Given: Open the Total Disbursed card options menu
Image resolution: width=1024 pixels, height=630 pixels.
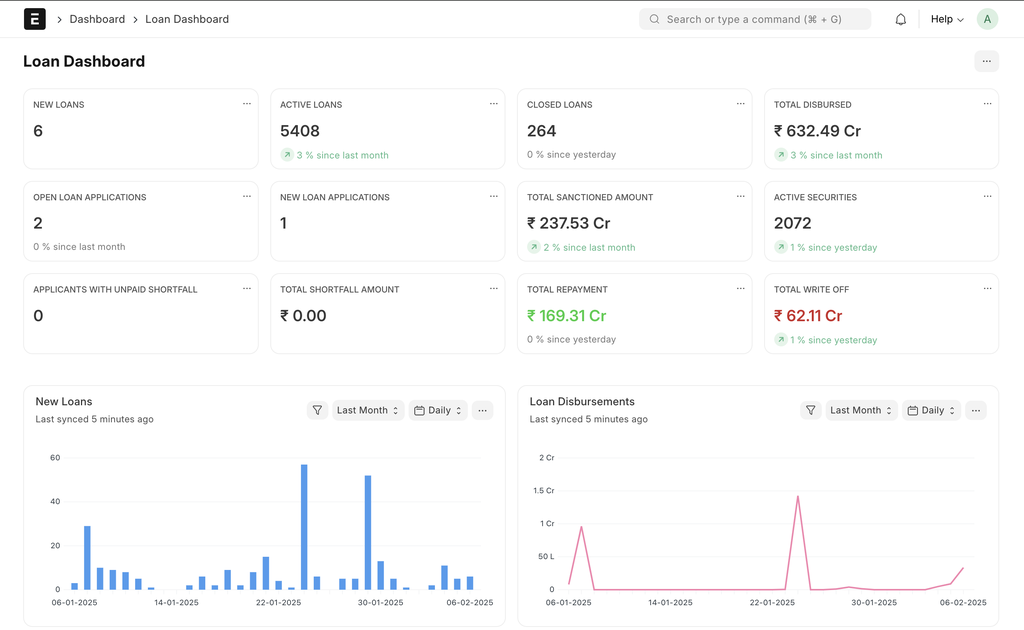Looking at the screenshot, I should [987, 103].
